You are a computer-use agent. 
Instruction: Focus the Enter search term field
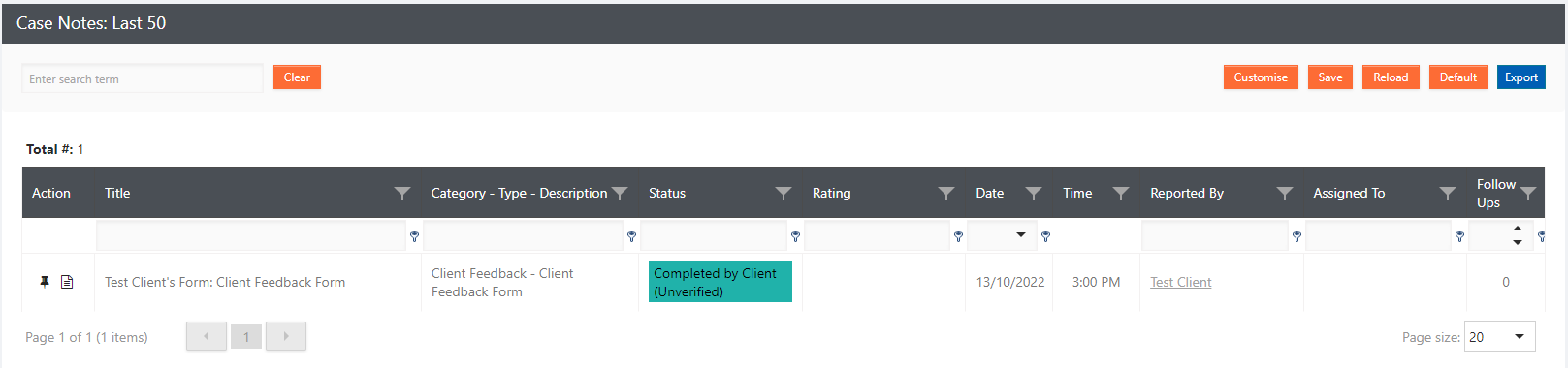[x=143, y=78]
